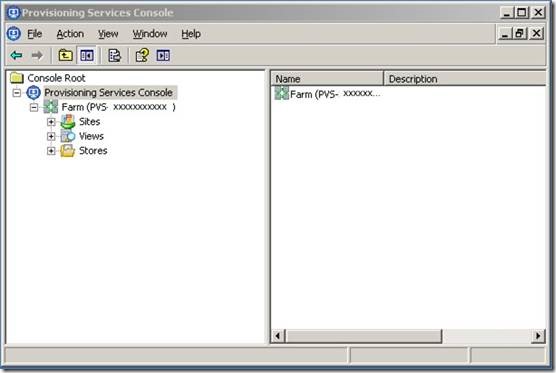Select the Farm (PVS- text in list pane
556x373 pixels.
point(335,94)
